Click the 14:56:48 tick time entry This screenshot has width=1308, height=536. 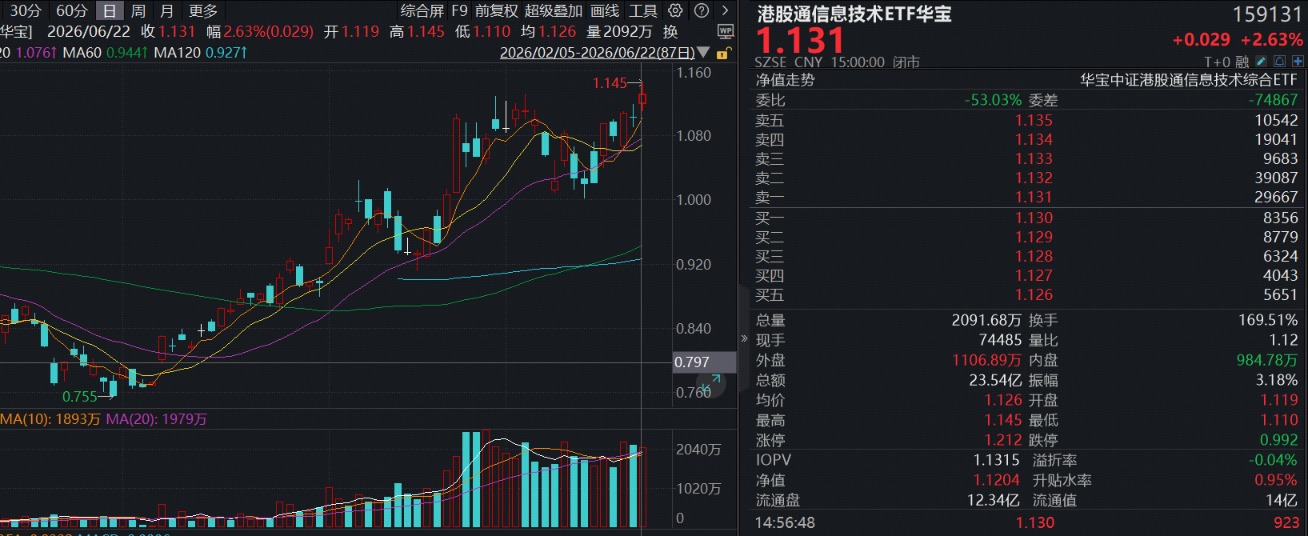click(x=785, y=522)
